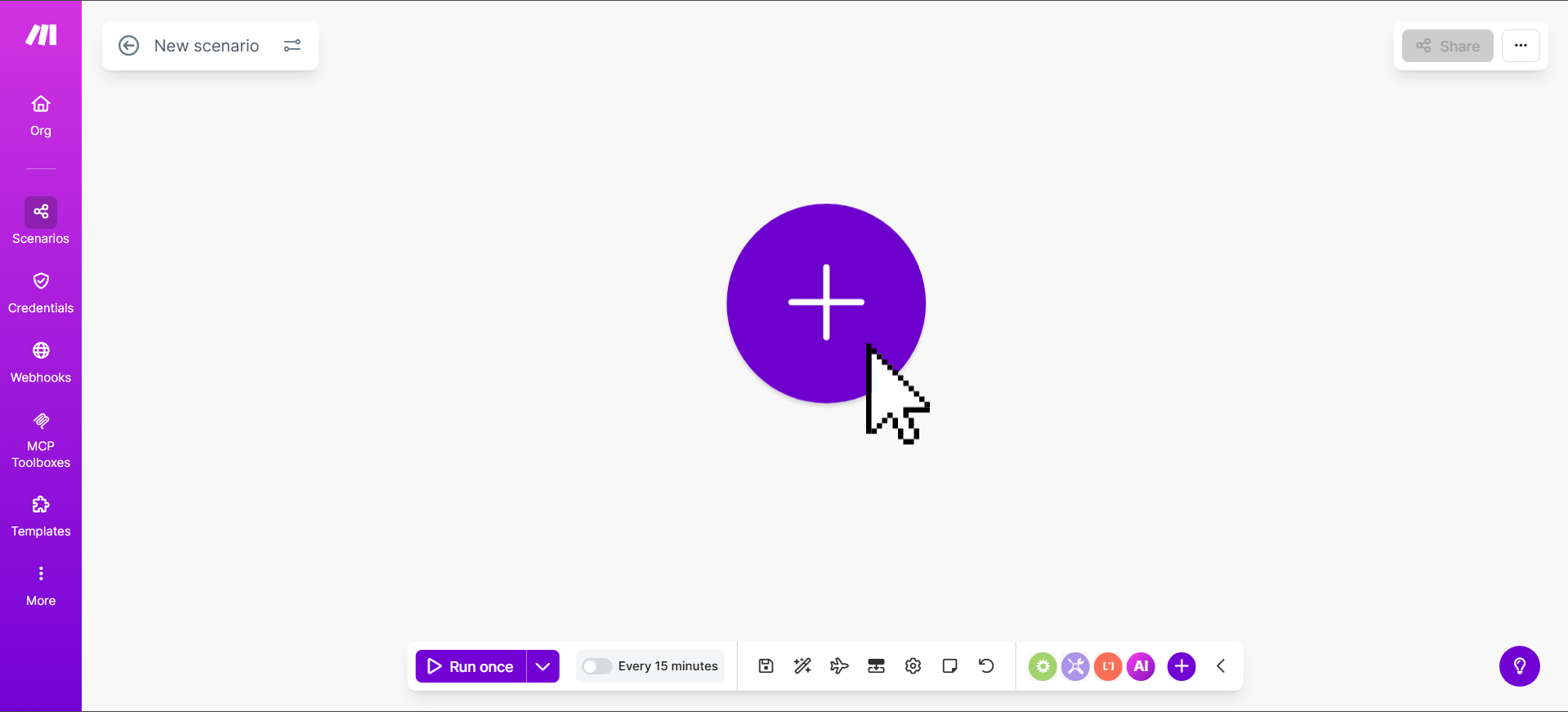Click the undo/previous version arrow icon

[986, 666]
